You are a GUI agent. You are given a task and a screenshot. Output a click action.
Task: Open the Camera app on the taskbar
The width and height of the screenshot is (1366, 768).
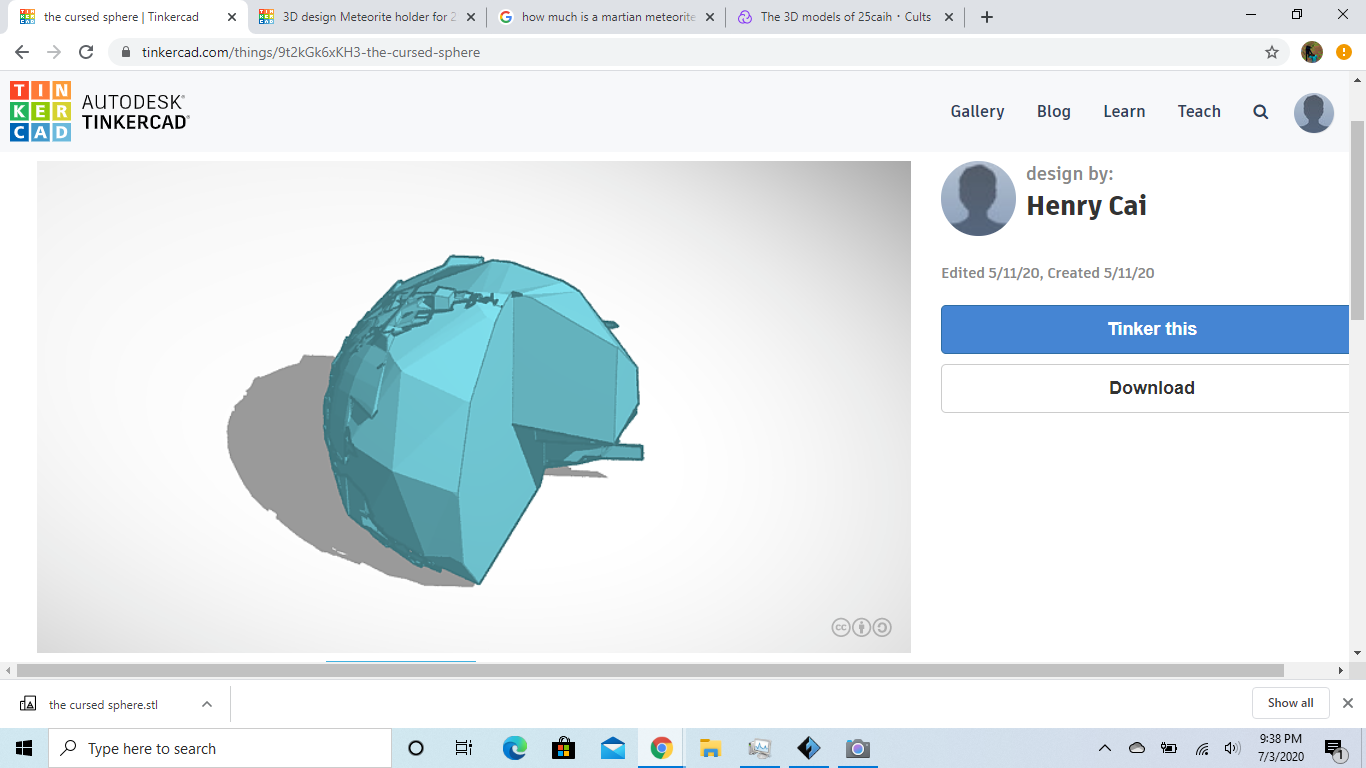(x=857, y=748)
